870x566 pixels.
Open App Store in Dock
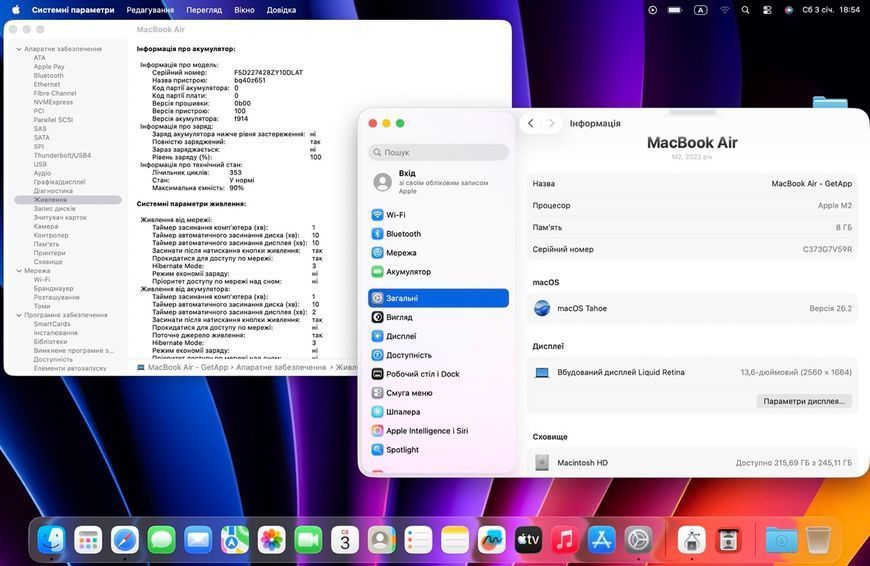(x=601, y=539)
